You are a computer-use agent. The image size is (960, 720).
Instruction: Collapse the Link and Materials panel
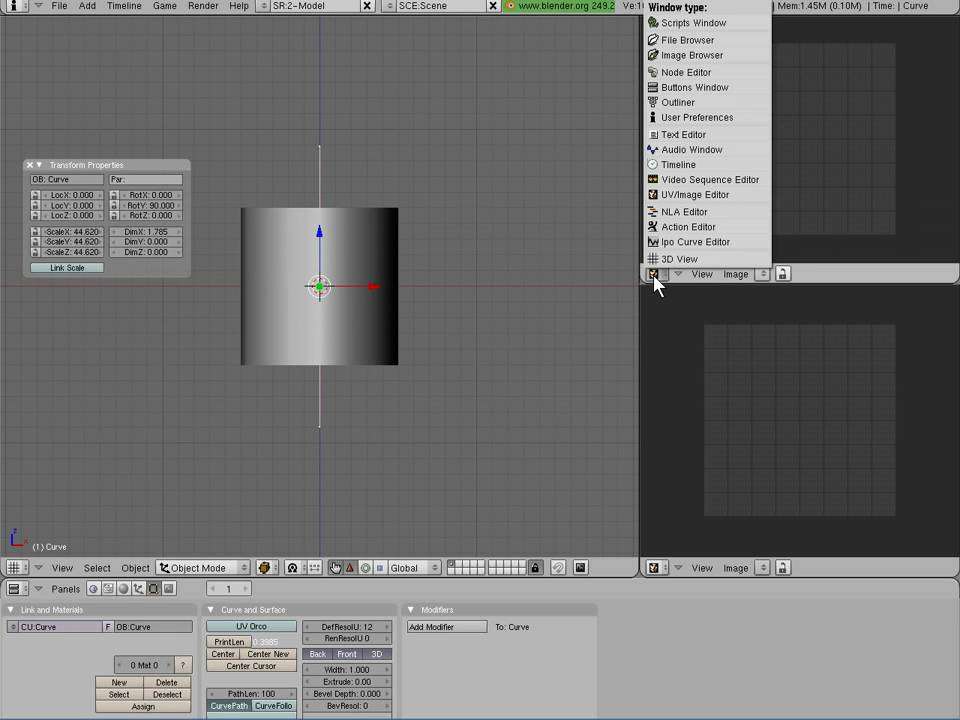tap(10, 610)
